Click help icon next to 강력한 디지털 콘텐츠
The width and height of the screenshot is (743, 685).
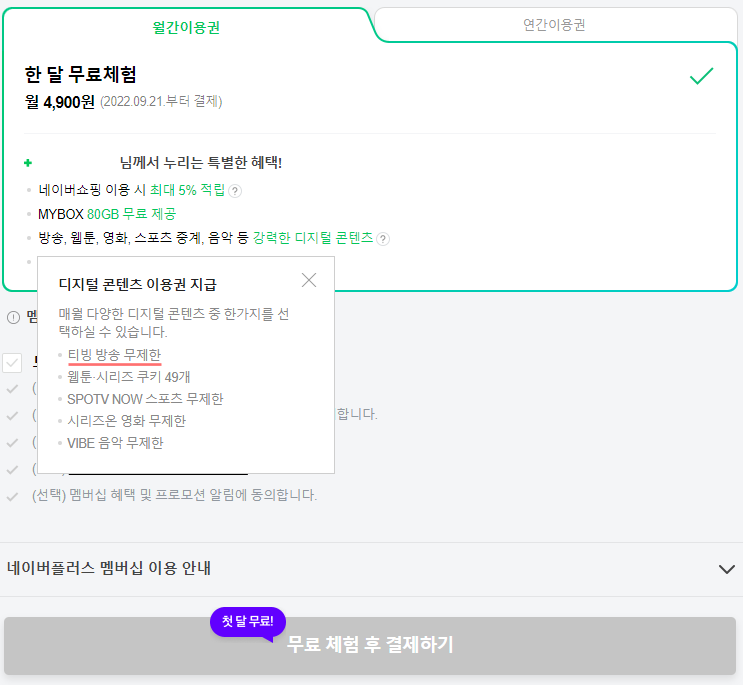pyautogui.click(x=383, y=239)
